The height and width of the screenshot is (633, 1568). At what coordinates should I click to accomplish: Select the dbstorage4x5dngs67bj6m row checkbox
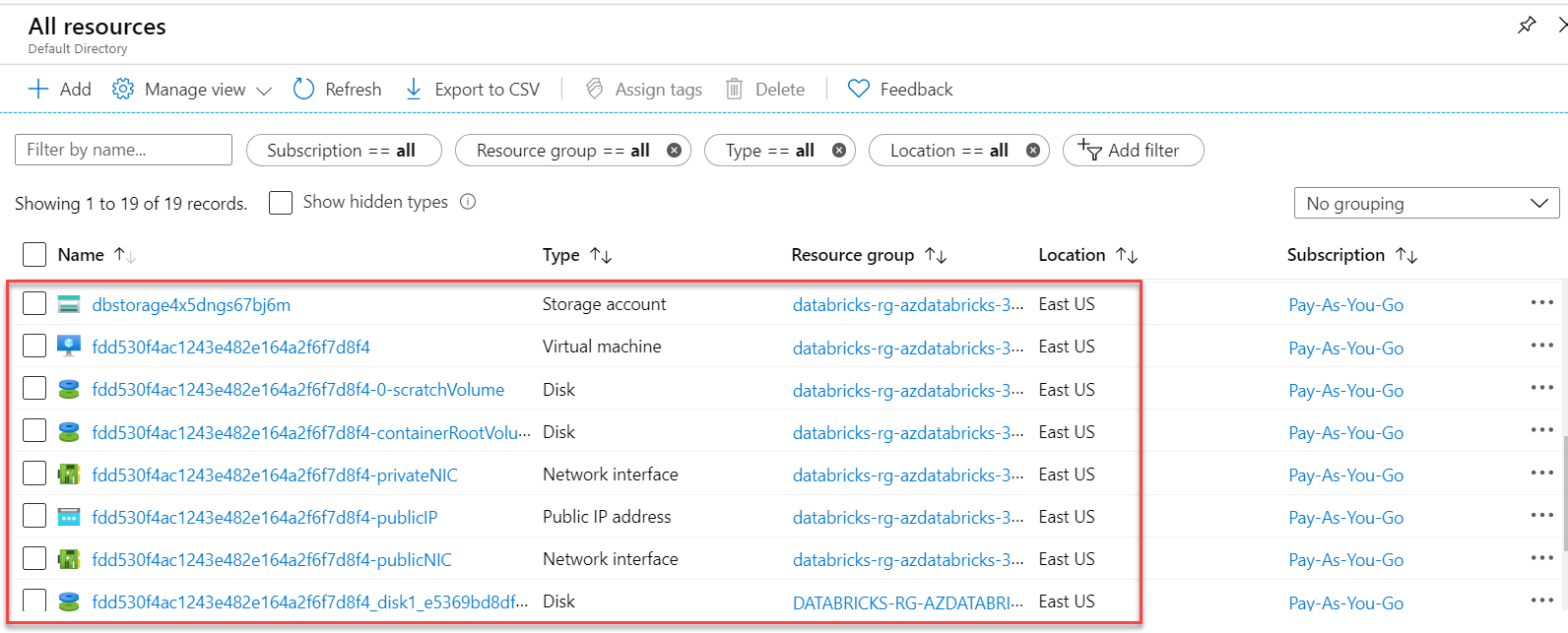click(x=34, y=303)
